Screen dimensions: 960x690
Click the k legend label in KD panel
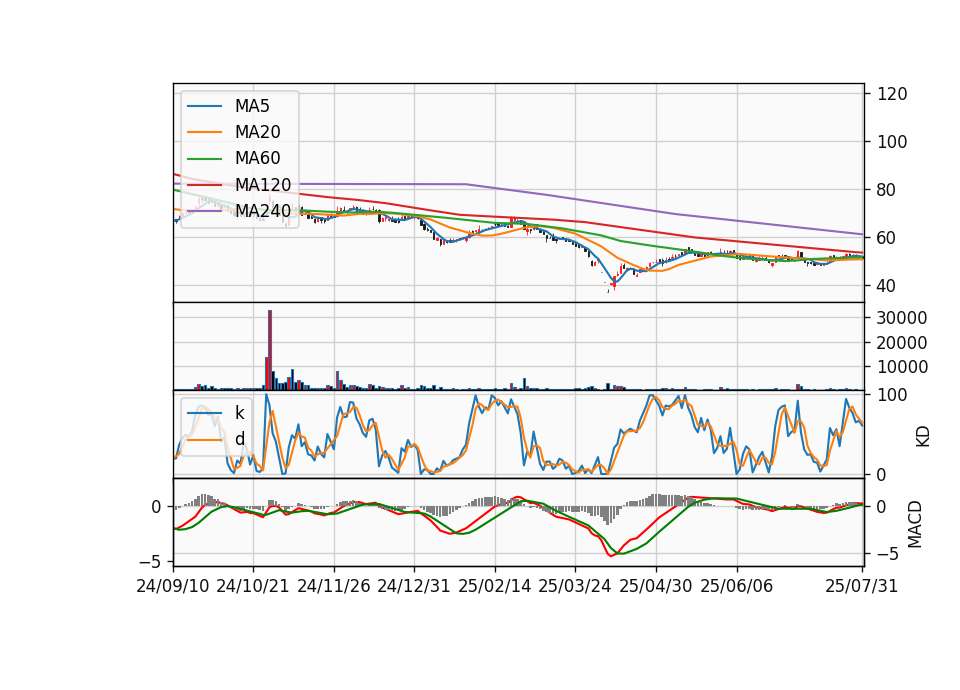pos(239,413)
